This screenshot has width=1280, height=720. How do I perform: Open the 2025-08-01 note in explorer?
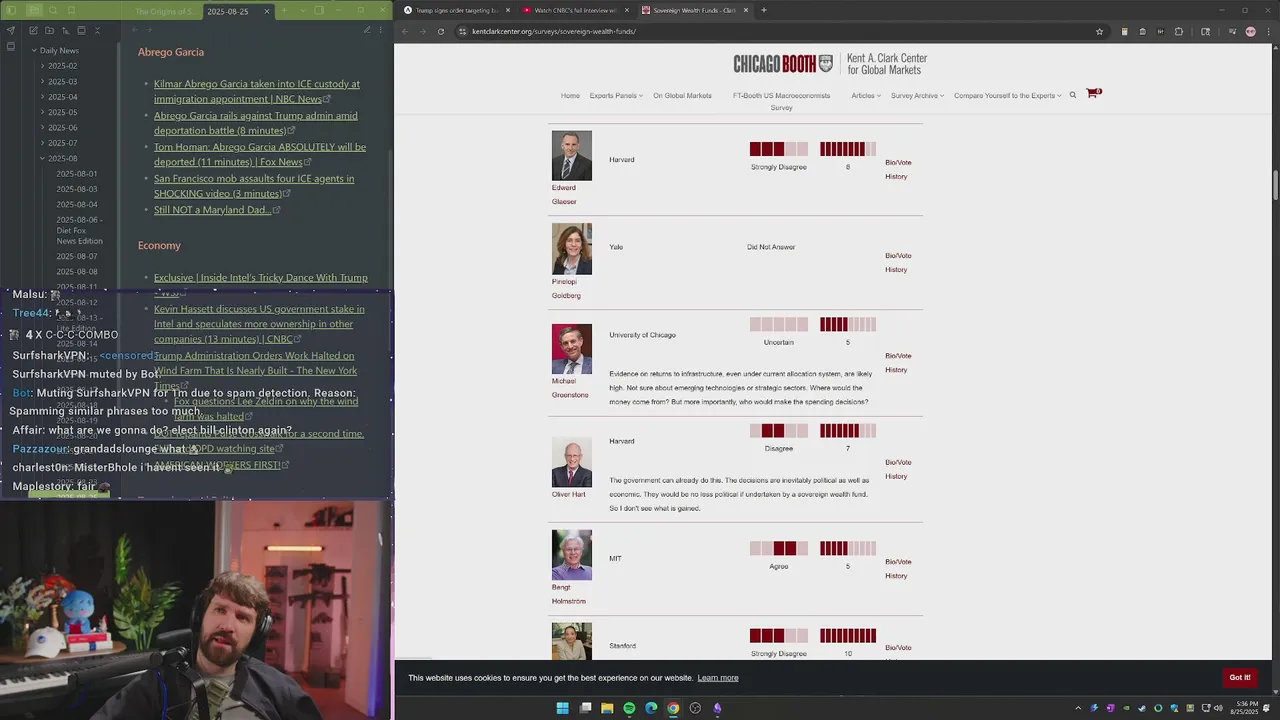[x=77, y=174]
